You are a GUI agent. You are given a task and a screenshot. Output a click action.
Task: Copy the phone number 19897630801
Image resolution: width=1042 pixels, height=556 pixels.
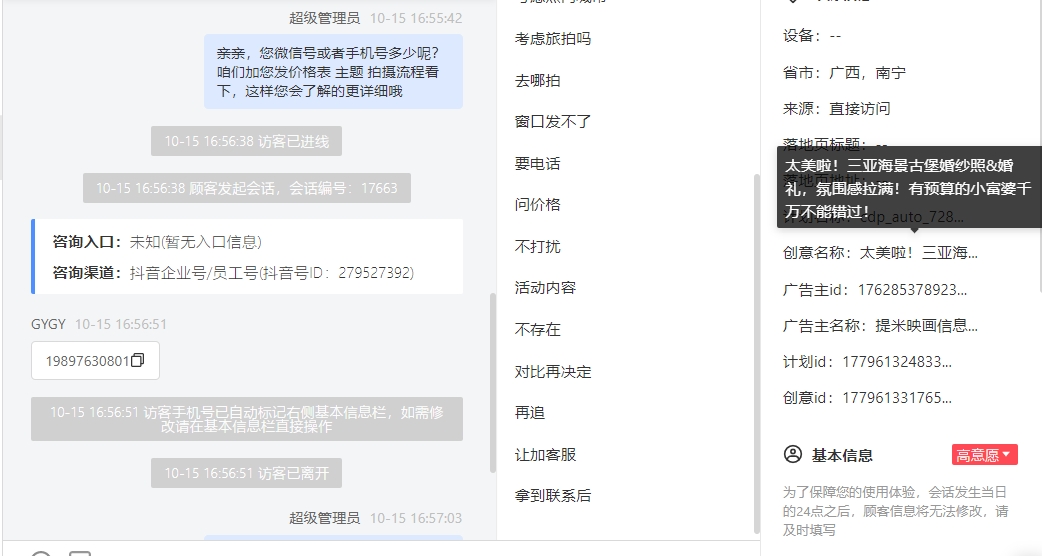[x=138, y=361]
